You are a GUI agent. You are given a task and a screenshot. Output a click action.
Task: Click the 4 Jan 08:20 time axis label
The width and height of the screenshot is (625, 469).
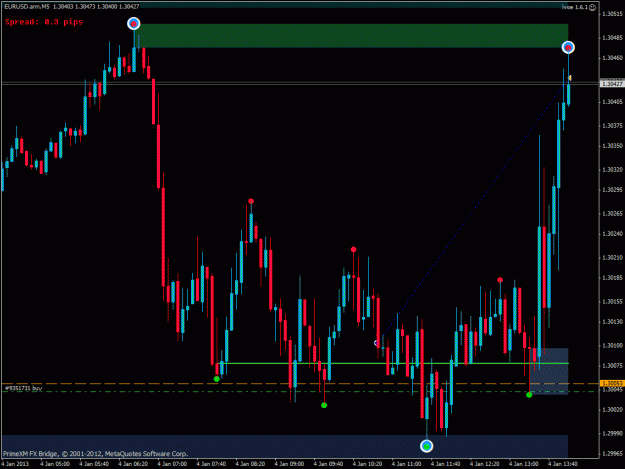point(250,464)
